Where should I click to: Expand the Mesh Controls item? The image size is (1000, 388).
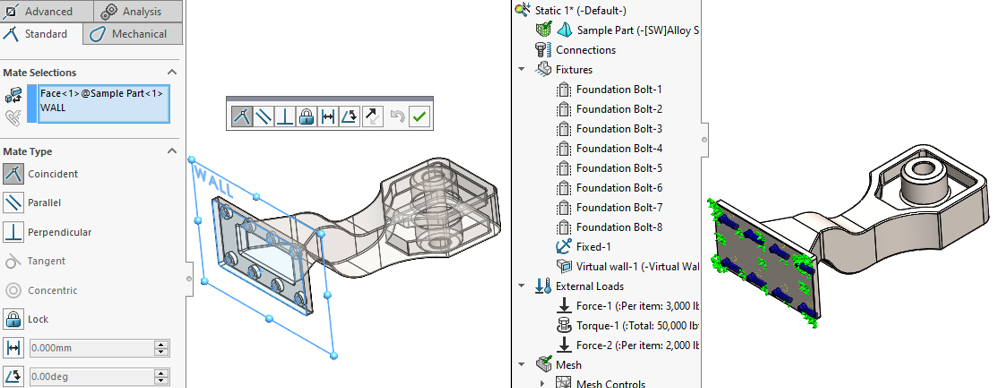coord(543,384)
